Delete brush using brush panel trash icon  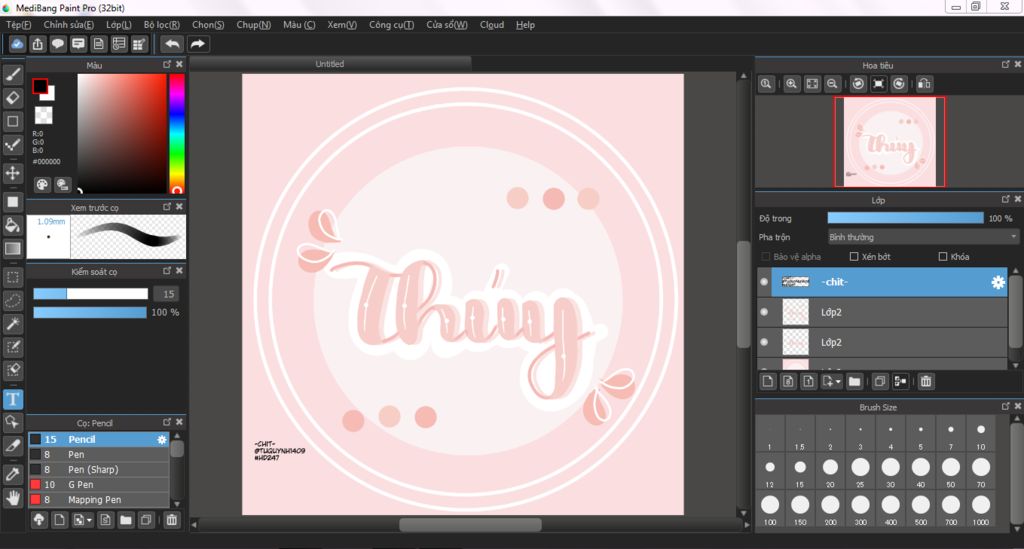172,520
